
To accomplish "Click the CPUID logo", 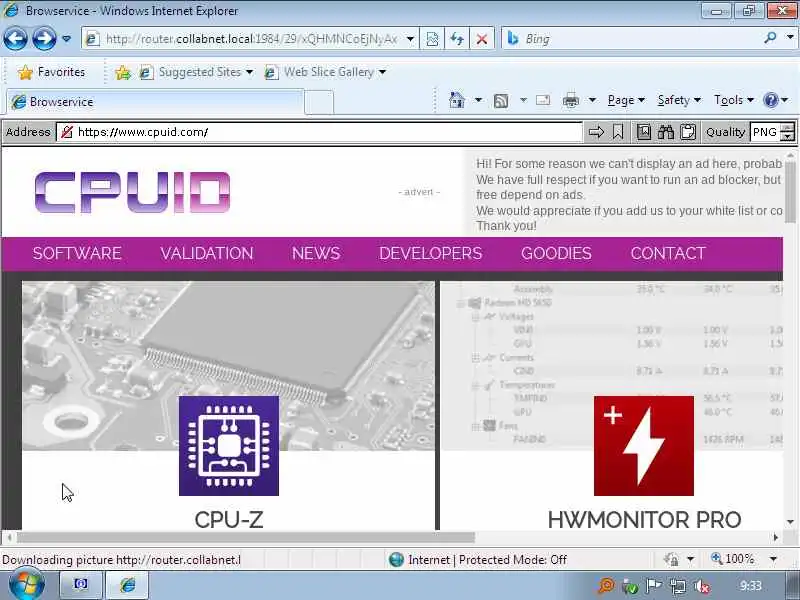I will tap(133, 192).
